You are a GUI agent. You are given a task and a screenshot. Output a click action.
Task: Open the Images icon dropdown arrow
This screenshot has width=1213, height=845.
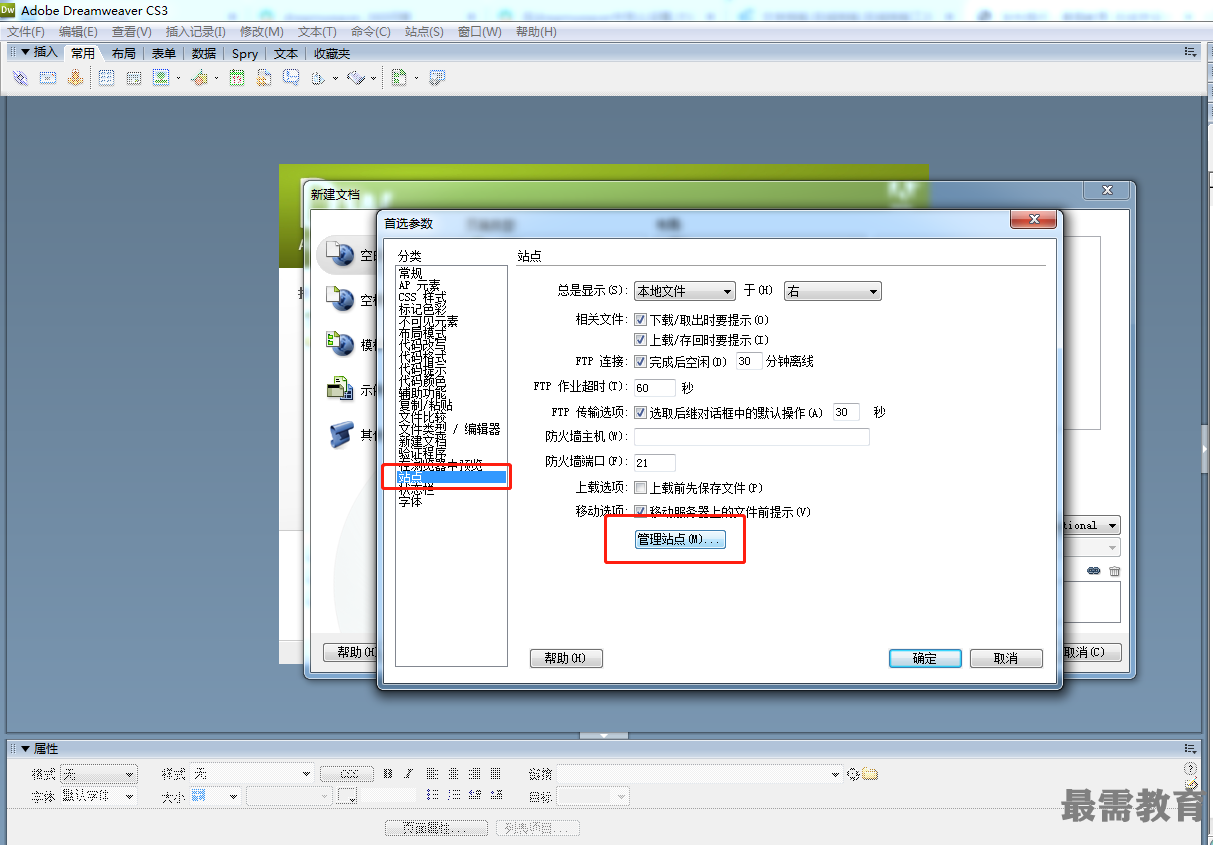click(x=178, y=78)
